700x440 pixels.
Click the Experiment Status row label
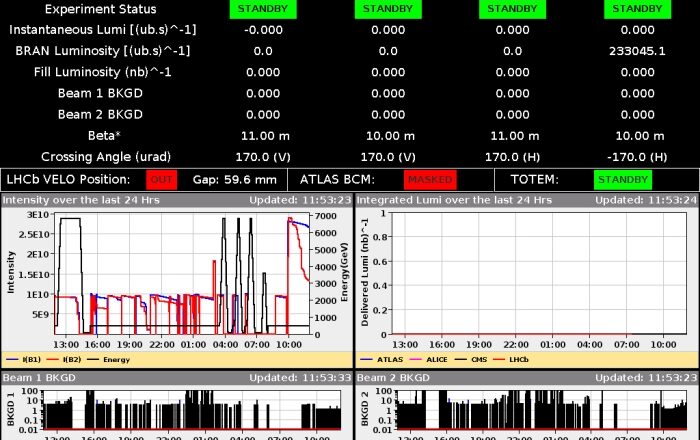pos(100,9)
